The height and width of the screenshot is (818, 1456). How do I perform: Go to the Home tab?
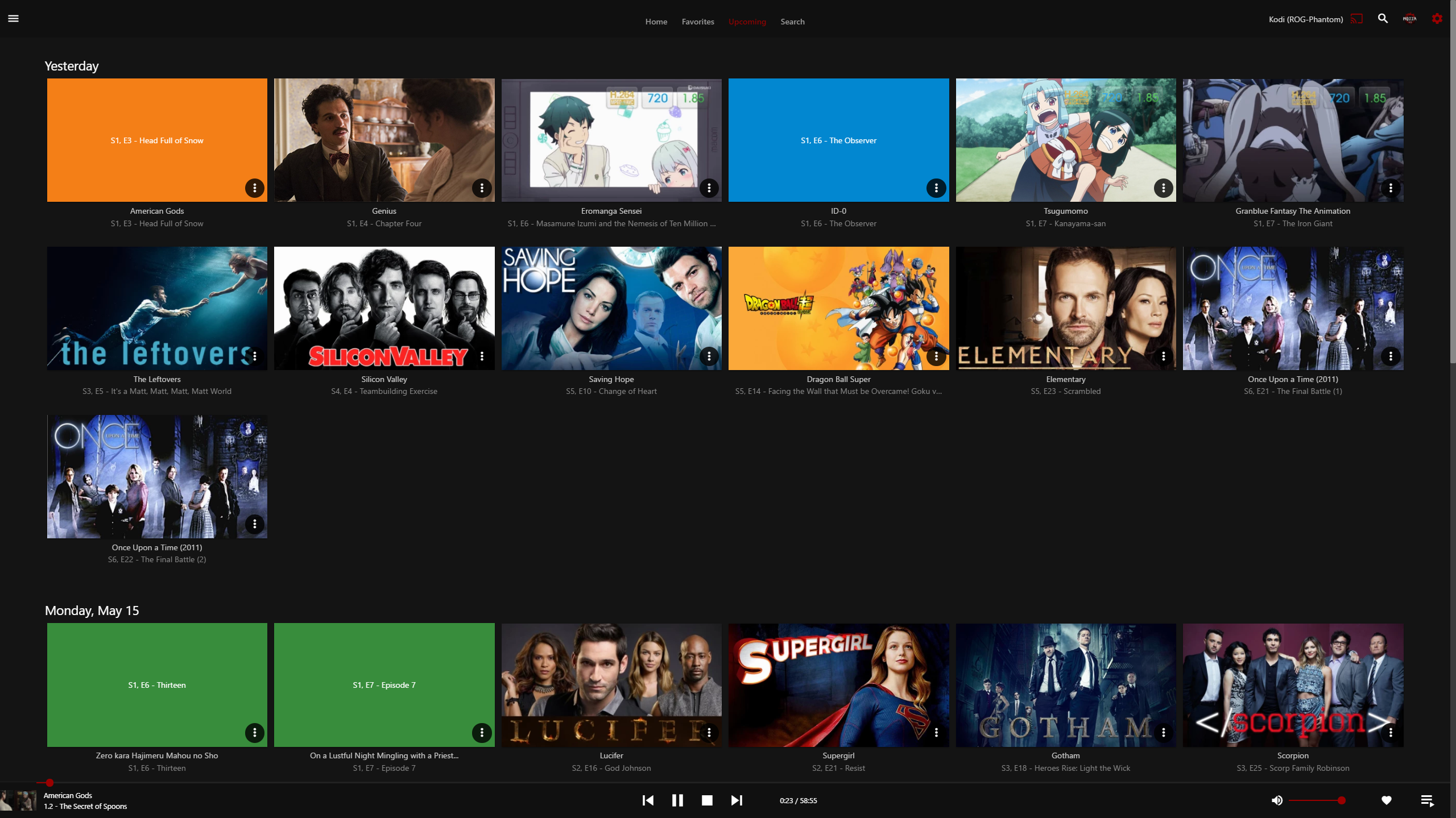656,22
